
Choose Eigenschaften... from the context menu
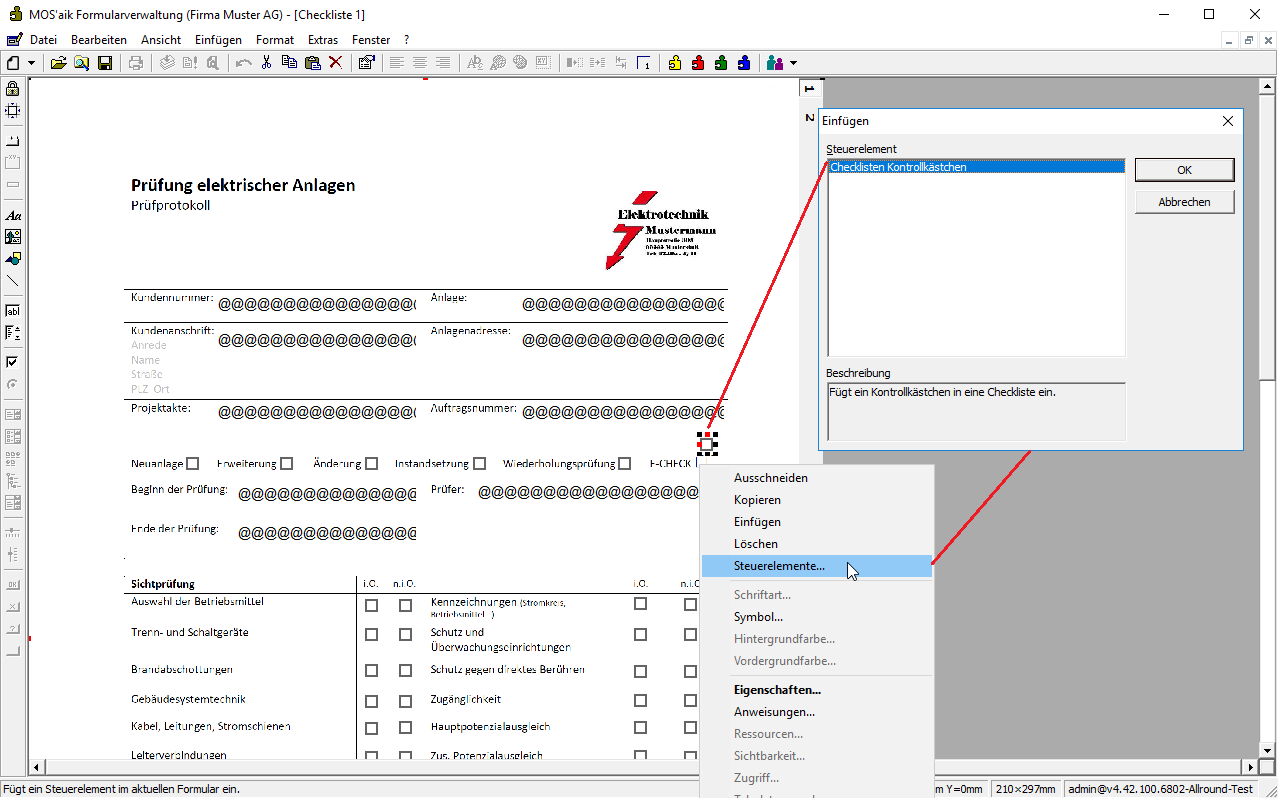tap(777, 690)
